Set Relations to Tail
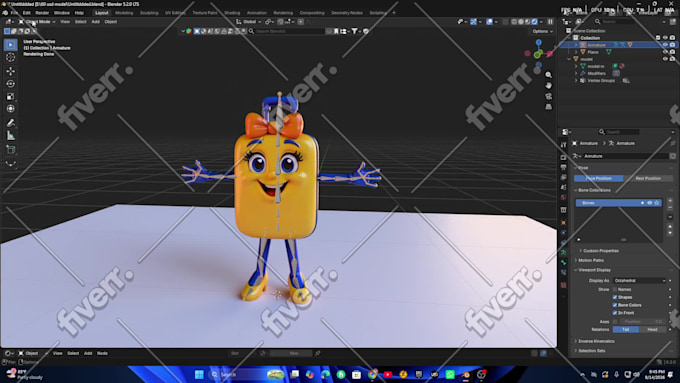This screenshot has height=383, width=680. click(626, 330)
